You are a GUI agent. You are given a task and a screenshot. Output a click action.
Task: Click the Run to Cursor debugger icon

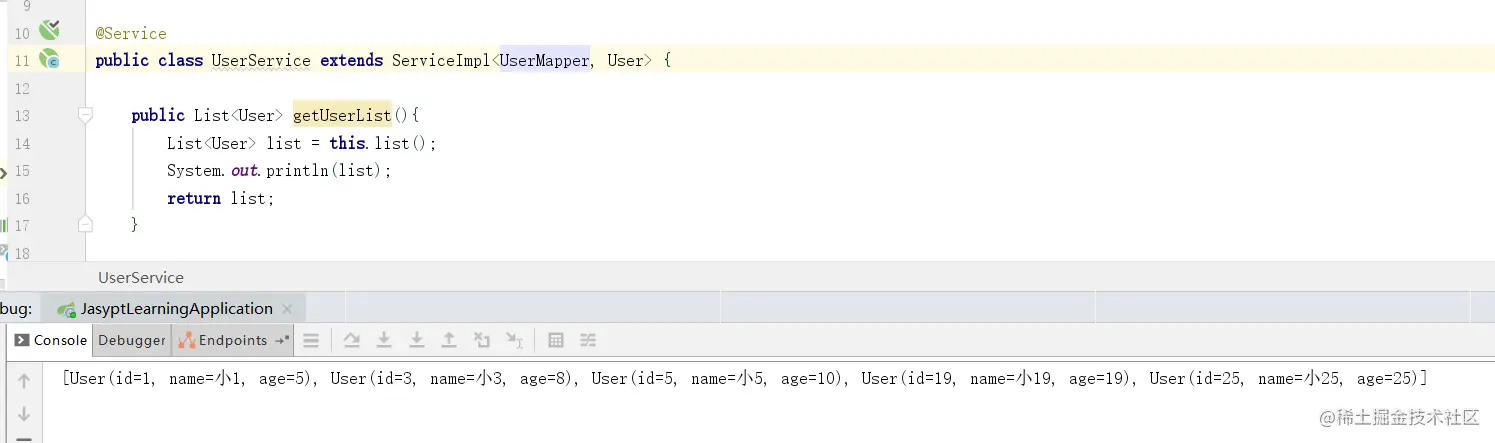514,341
